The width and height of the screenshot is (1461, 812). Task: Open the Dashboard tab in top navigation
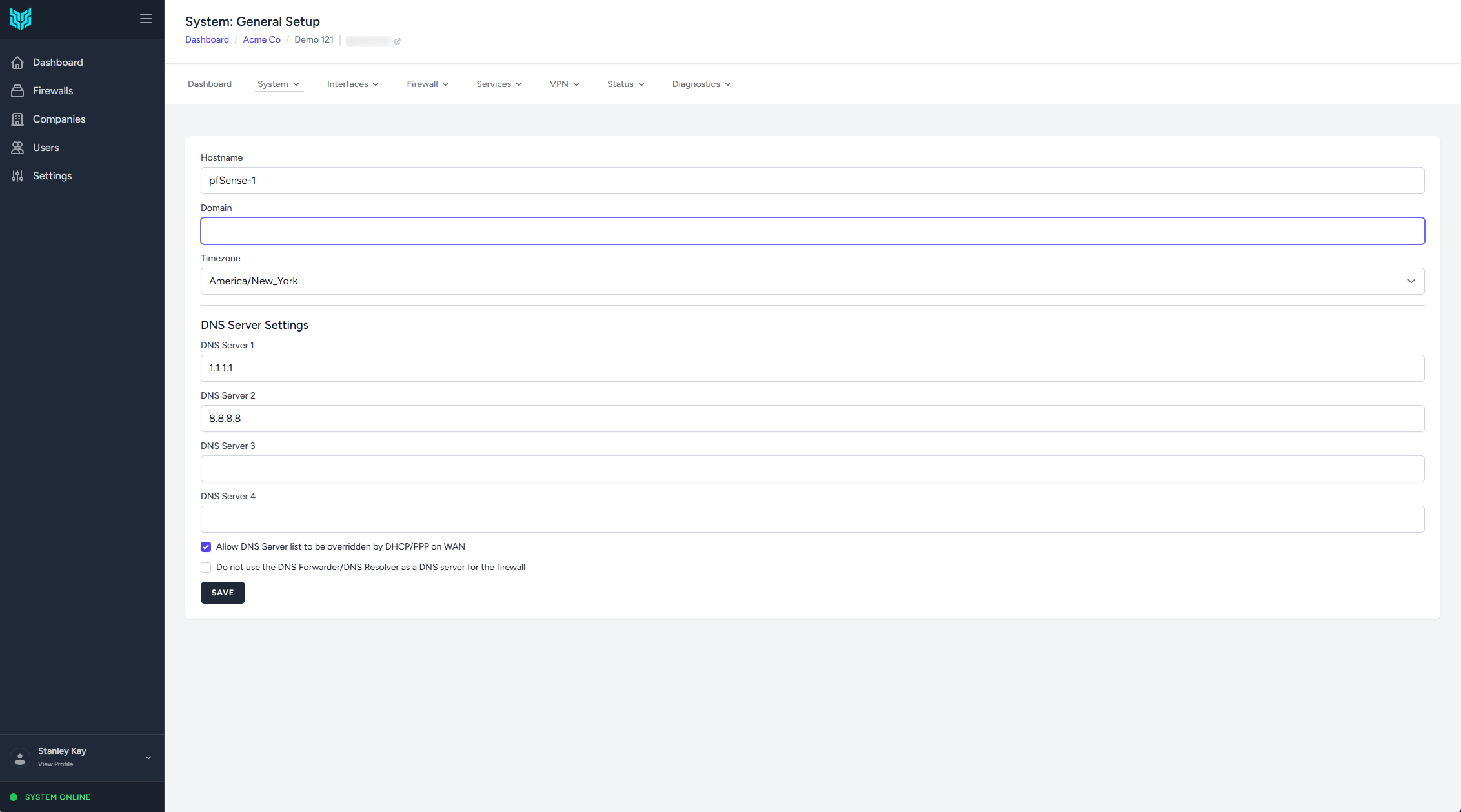(x=210, y=84)
